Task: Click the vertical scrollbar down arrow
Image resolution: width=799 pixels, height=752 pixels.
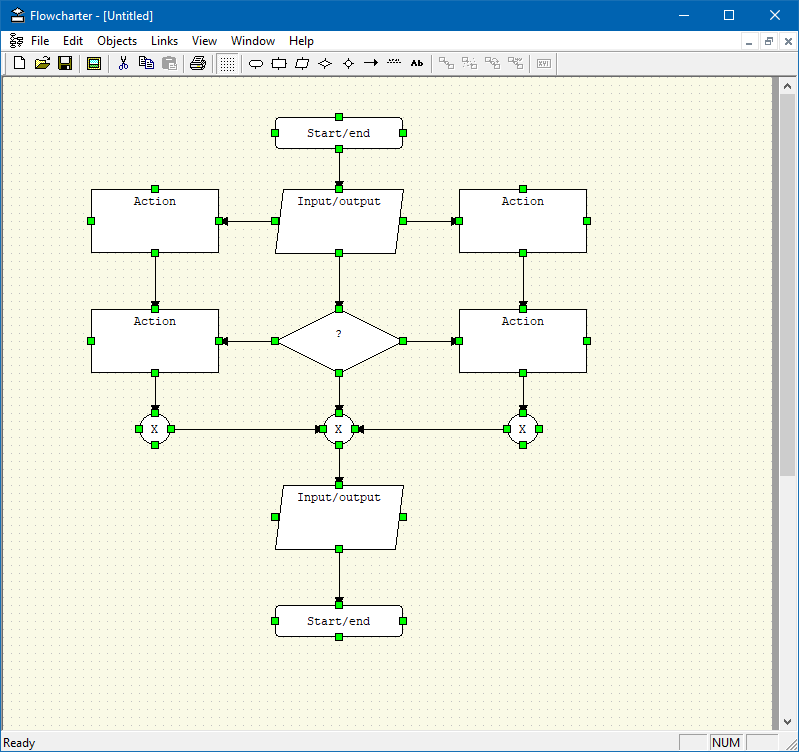Action: click(x=787, y=721)
